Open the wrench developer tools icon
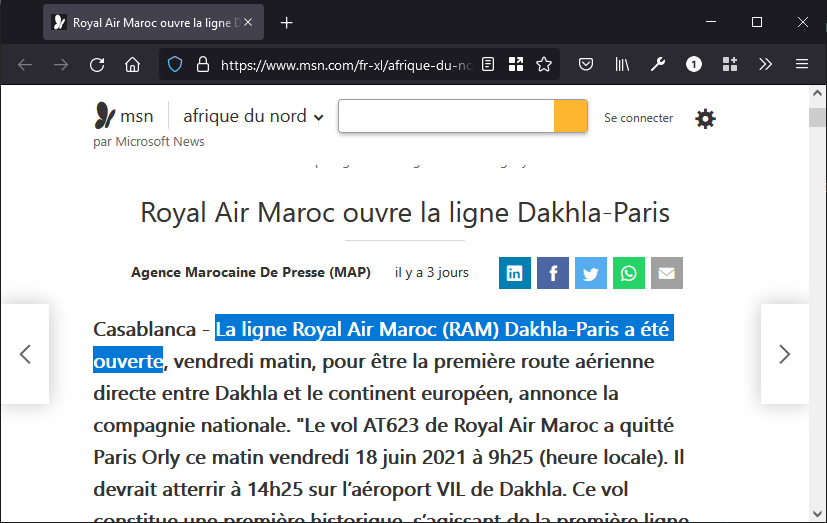This screenshot has height=523, width=827. pos(658,64)
